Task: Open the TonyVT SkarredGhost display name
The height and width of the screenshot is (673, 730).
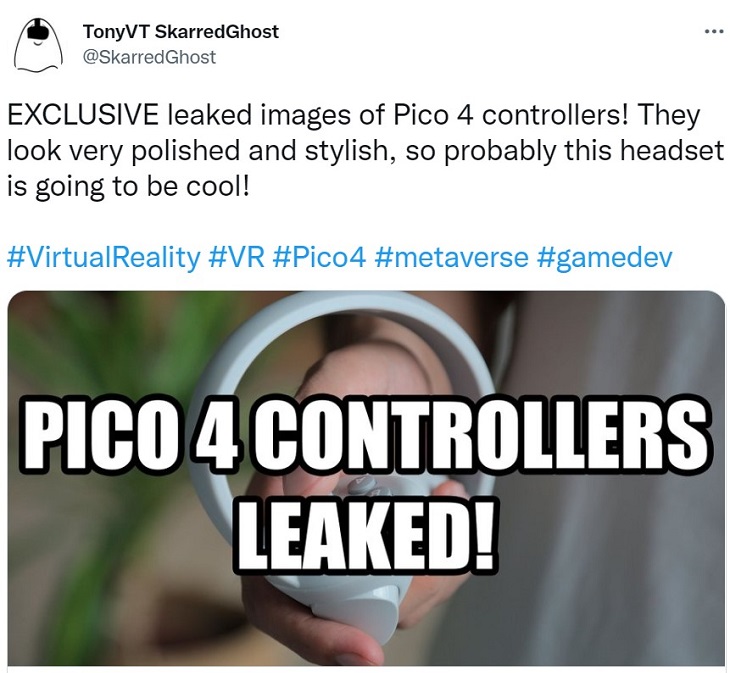Action: (181, 32)
